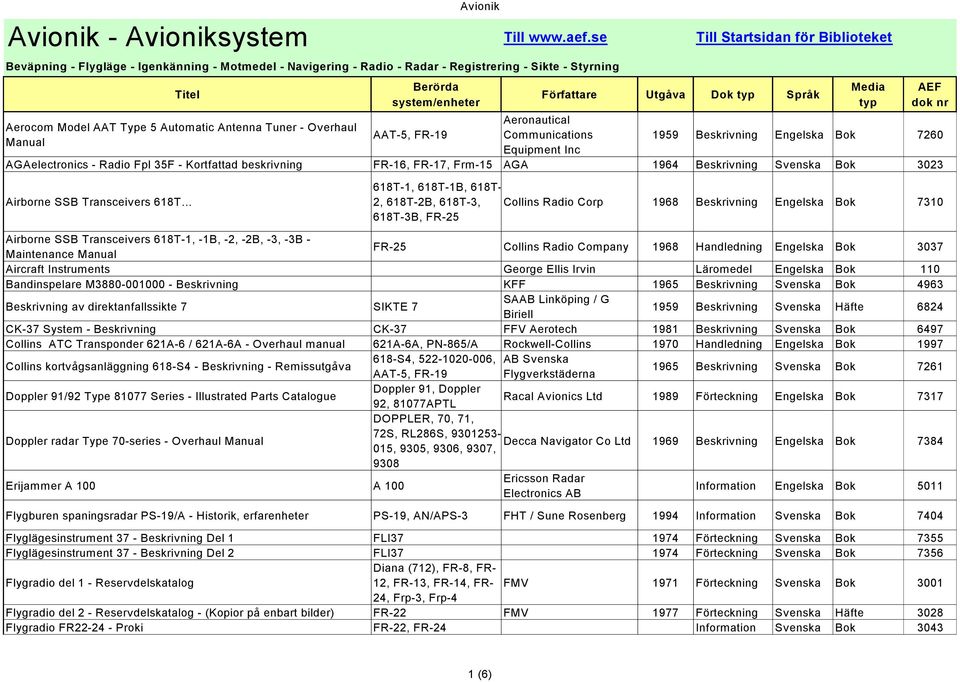This screenshot has height=682, width=960.
Task: Click the 1989 edition year cell
Action: coord(666,396)
